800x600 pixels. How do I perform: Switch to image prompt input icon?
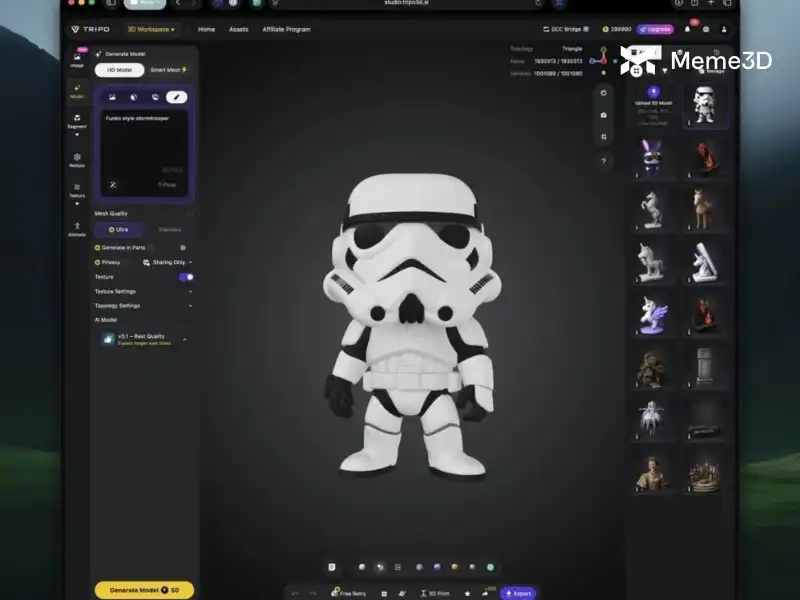pos(112,97)
